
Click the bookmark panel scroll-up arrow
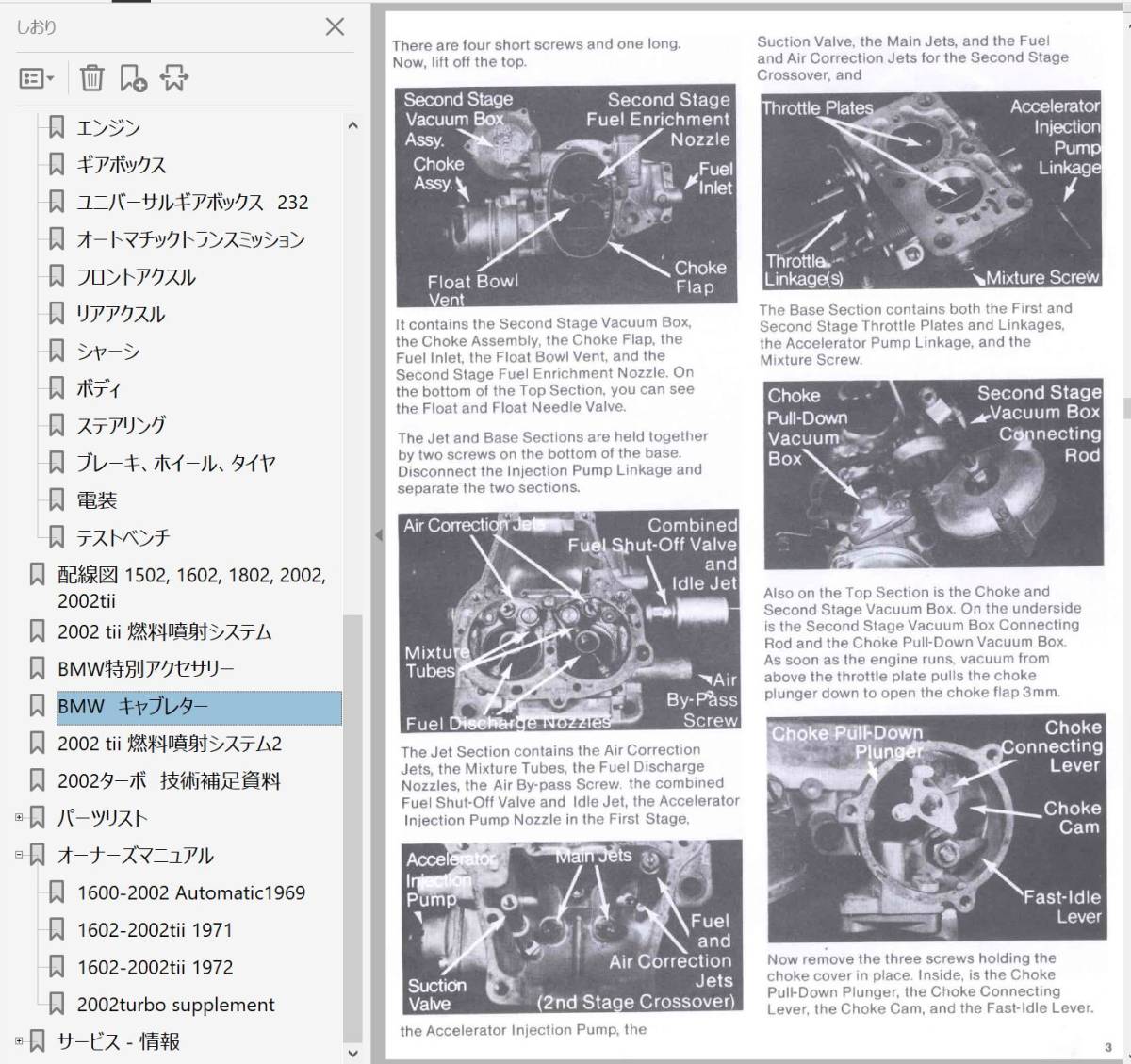click(x=352, y=125)
